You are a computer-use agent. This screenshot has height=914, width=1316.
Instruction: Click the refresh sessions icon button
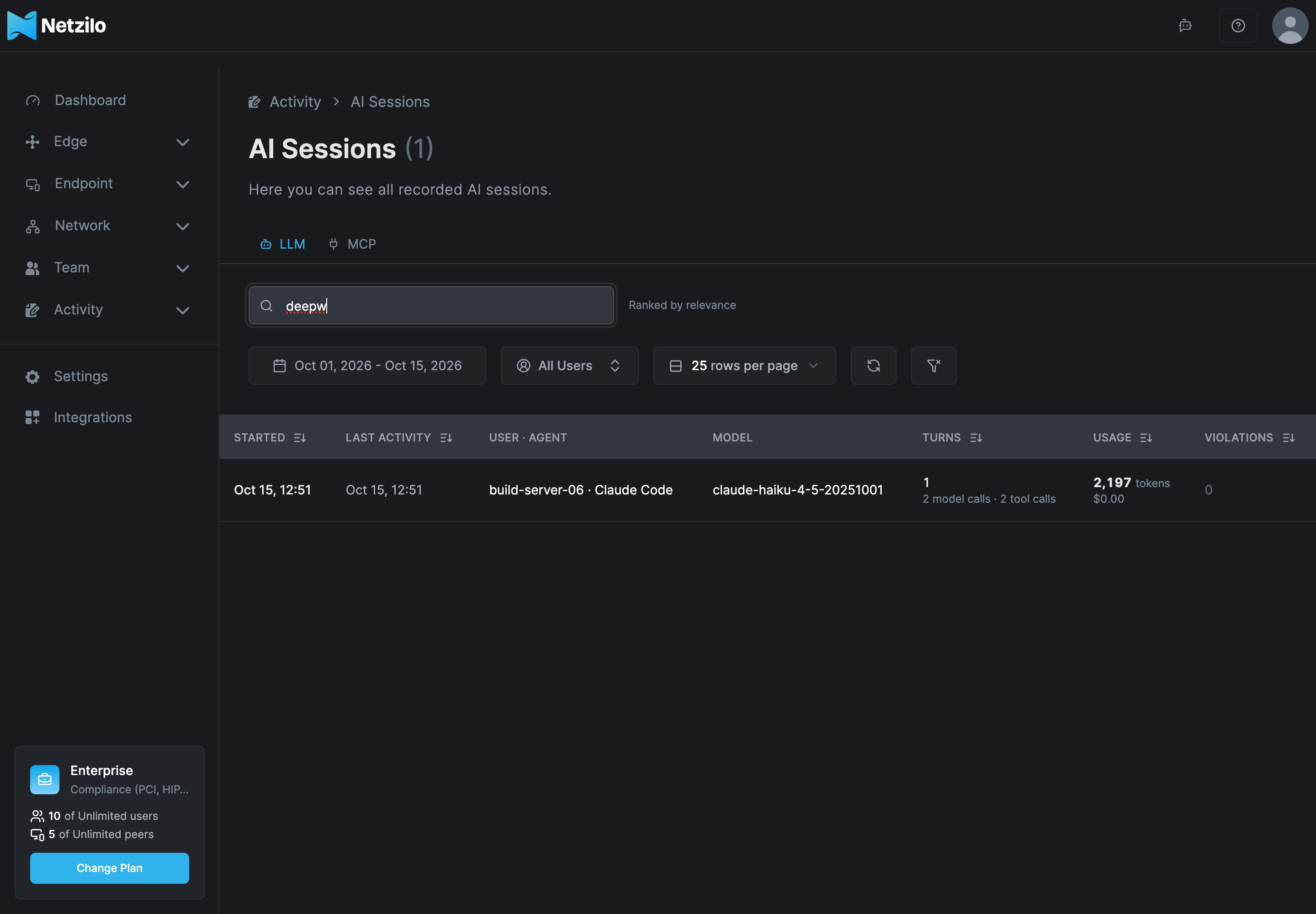point(873,365)
